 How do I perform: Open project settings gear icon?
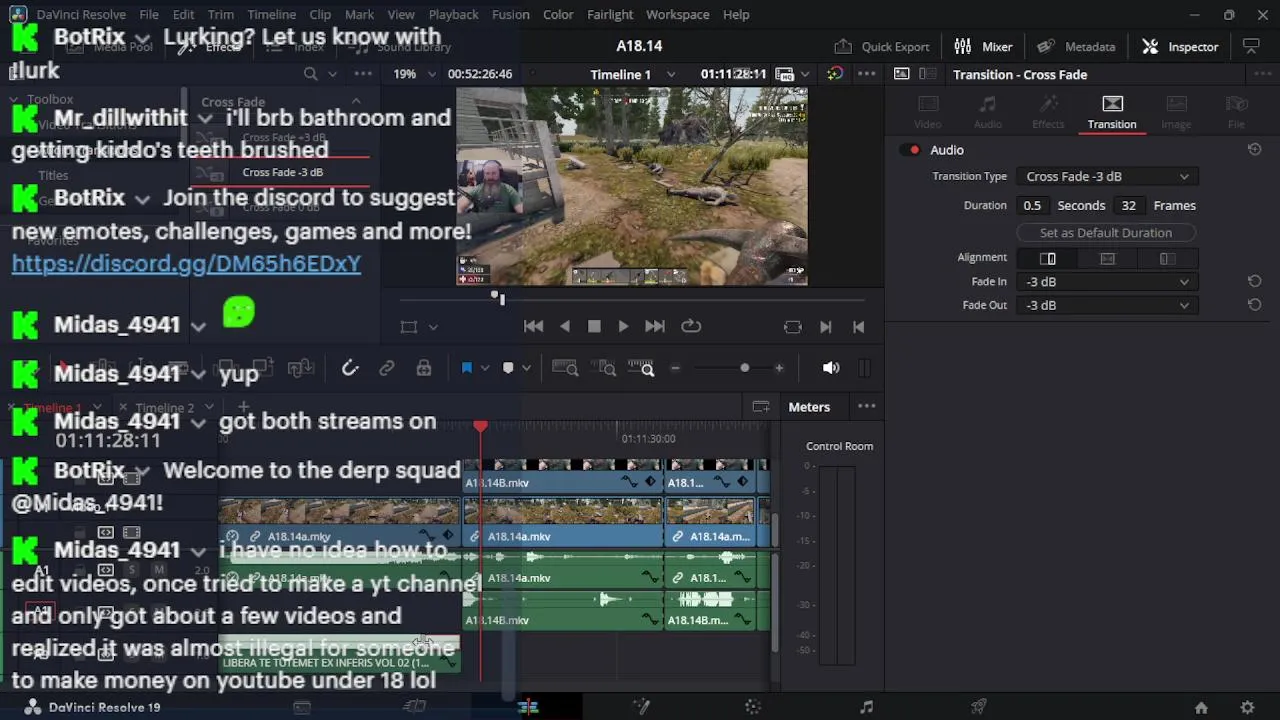(x=1247, y=707)
